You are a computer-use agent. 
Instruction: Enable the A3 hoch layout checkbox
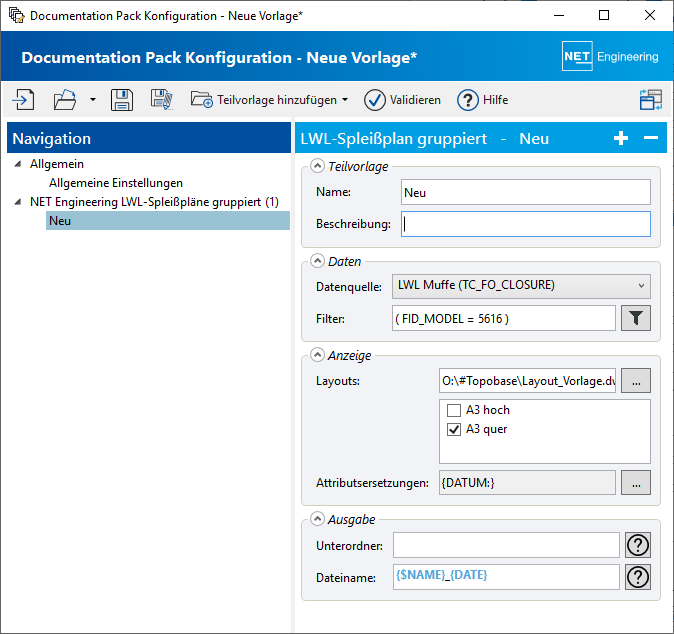454,410
